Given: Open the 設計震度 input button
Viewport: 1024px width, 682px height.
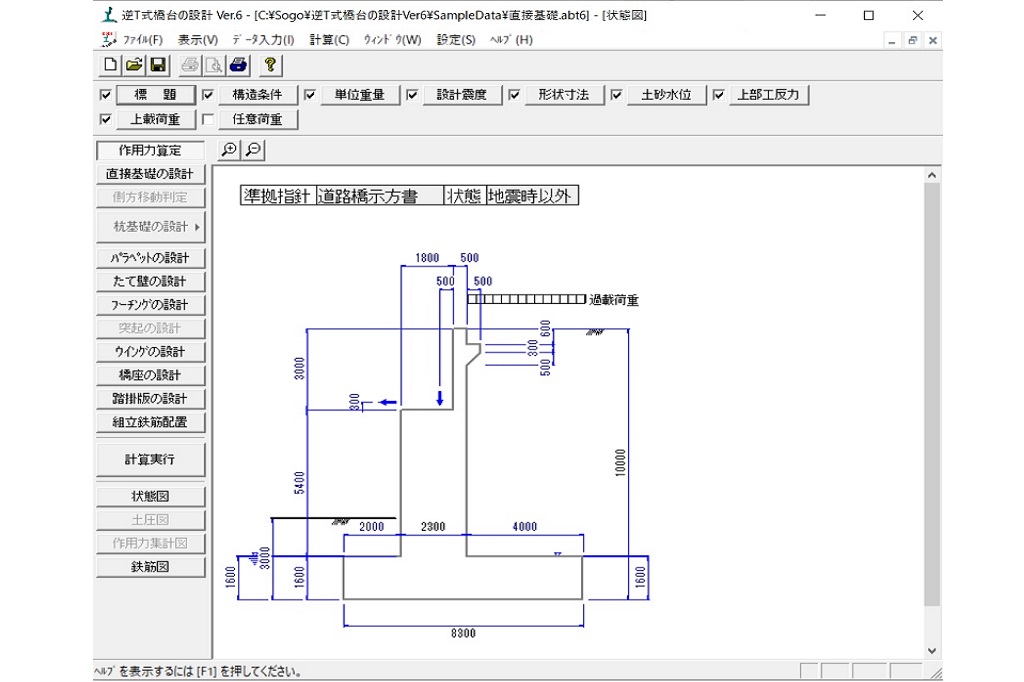Looking at the screenshot, I should tap(462, 95).
